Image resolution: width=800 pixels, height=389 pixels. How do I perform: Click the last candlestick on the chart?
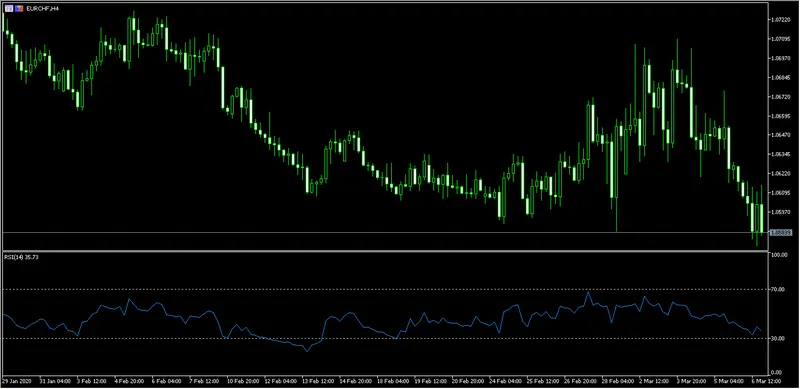click(x=762, y=218)
